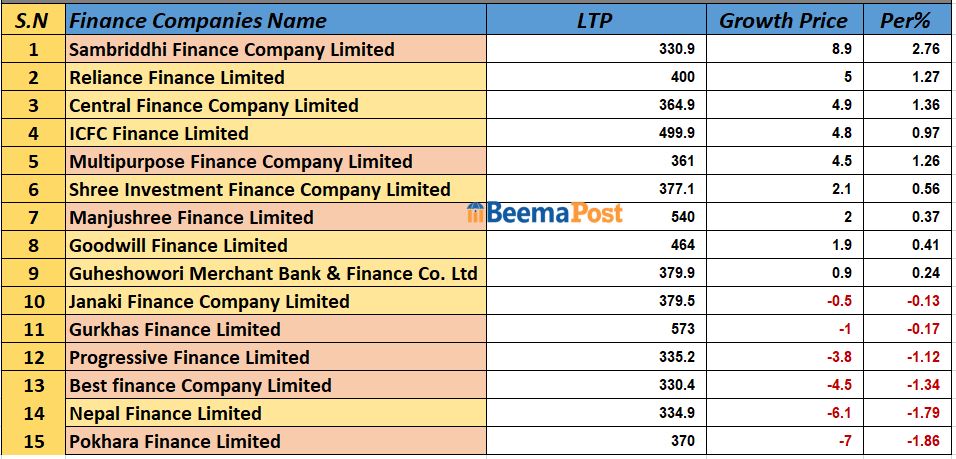The width and height of the screenshot is (956, 459).
Task: Click Central Finance Company Limited row name
Action: point(213,105)
